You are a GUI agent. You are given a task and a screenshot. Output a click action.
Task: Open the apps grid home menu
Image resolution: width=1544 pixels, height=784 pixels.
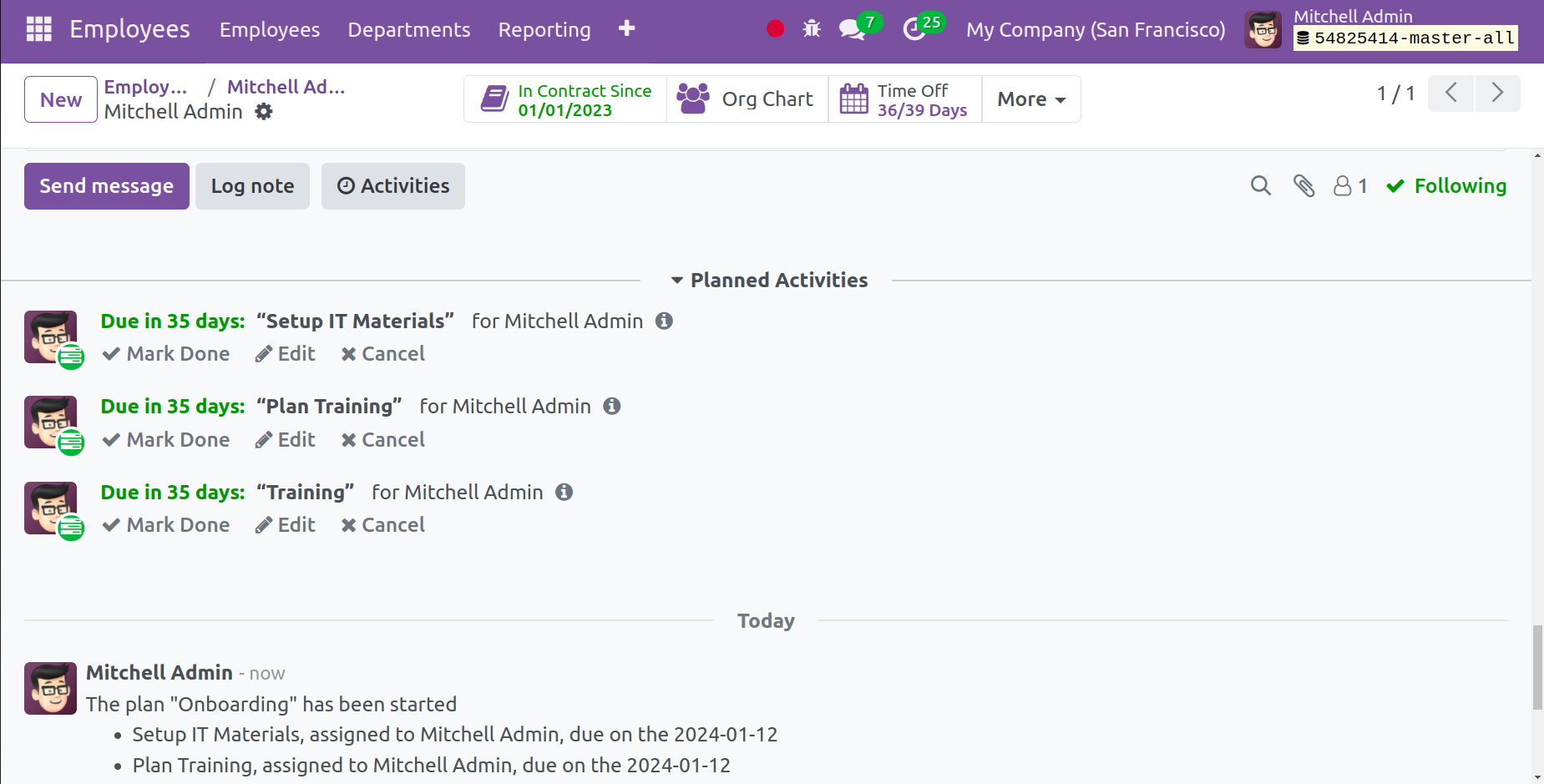39,29
